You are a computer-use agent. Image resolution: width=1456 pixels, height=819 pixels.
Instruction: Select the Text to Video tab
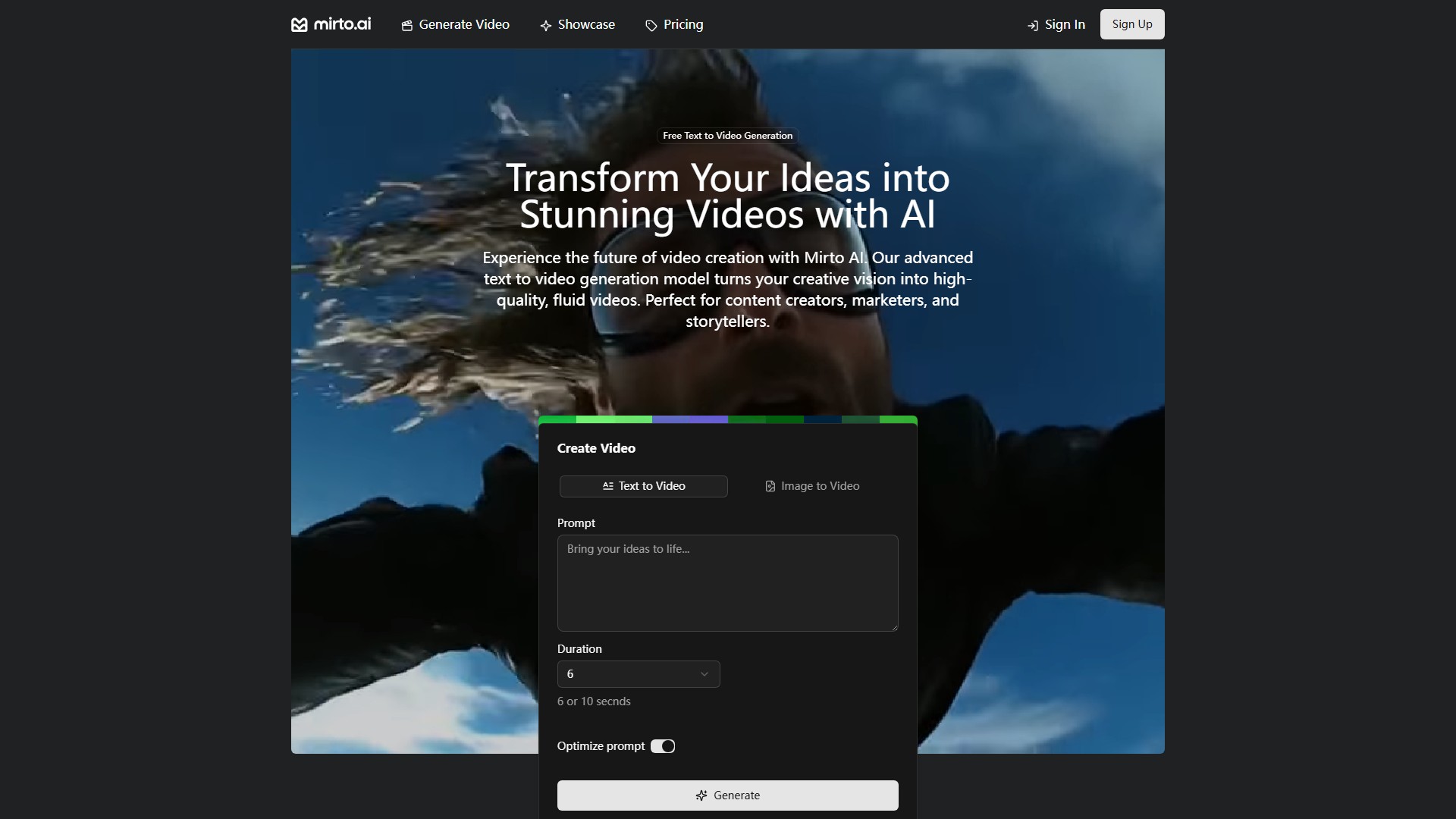pos(644,486)
